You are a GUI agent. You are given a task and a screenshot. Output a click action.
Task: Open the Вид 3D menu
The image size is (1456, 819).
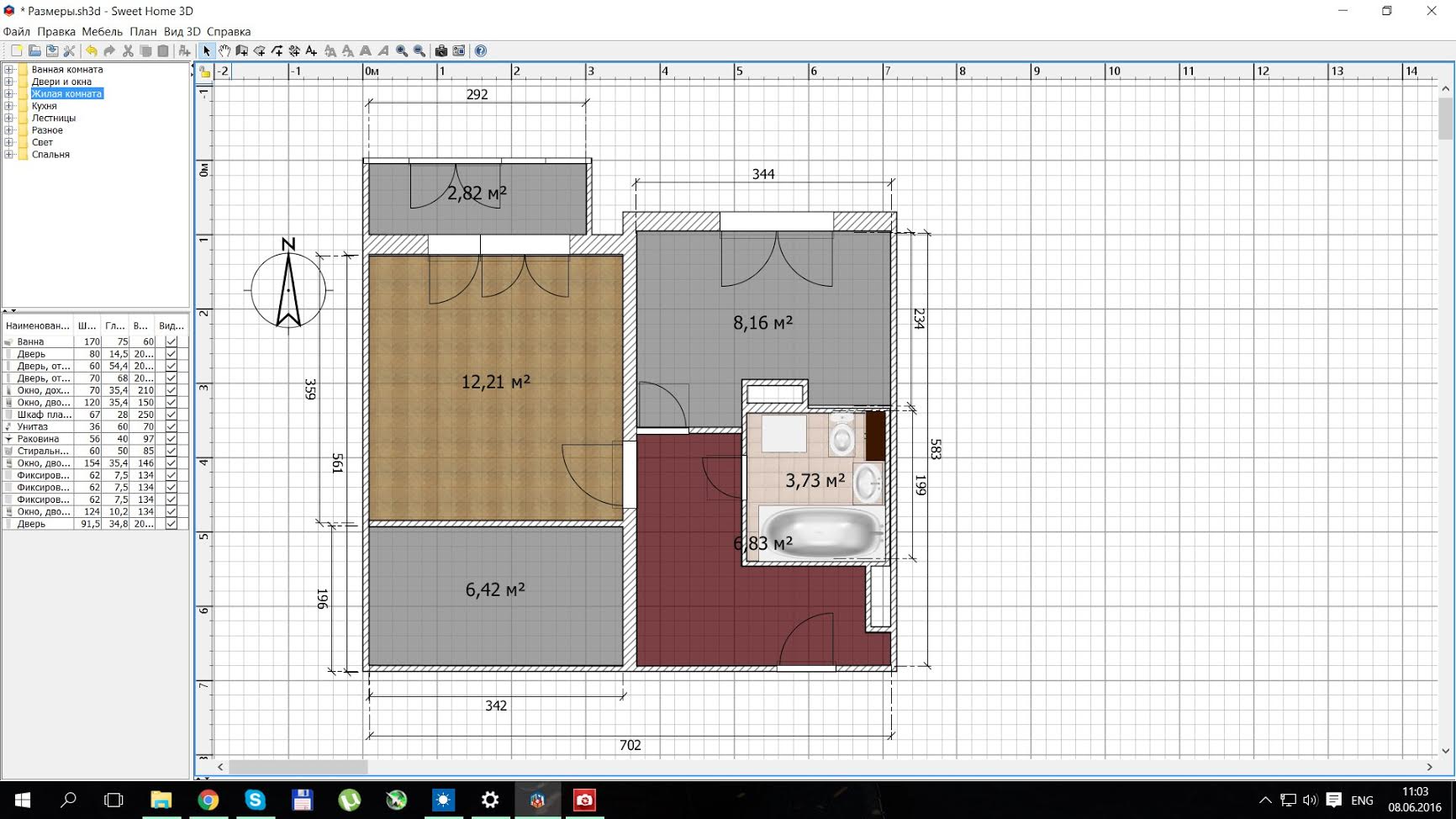182,32
